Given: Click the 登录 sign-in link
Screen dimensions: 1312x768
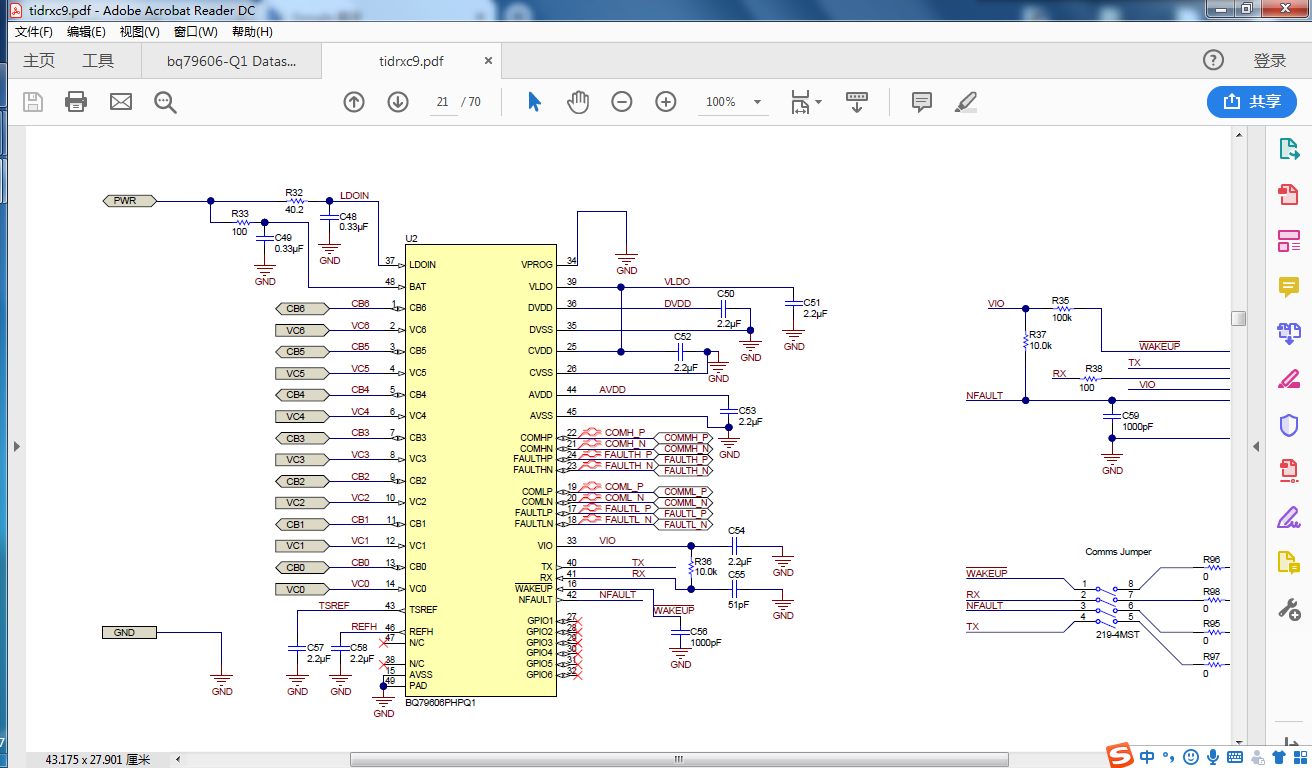Looking at the screenshot, I should 1269,61.
